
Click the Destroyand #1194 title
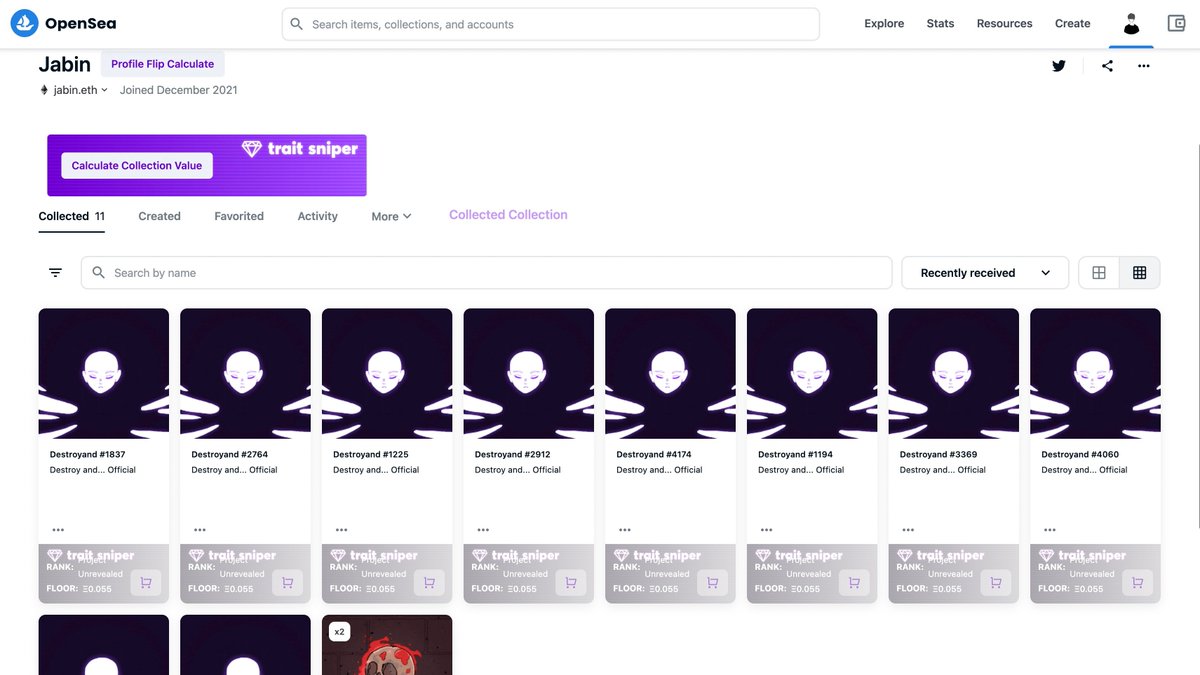click(x=795, y=454)
